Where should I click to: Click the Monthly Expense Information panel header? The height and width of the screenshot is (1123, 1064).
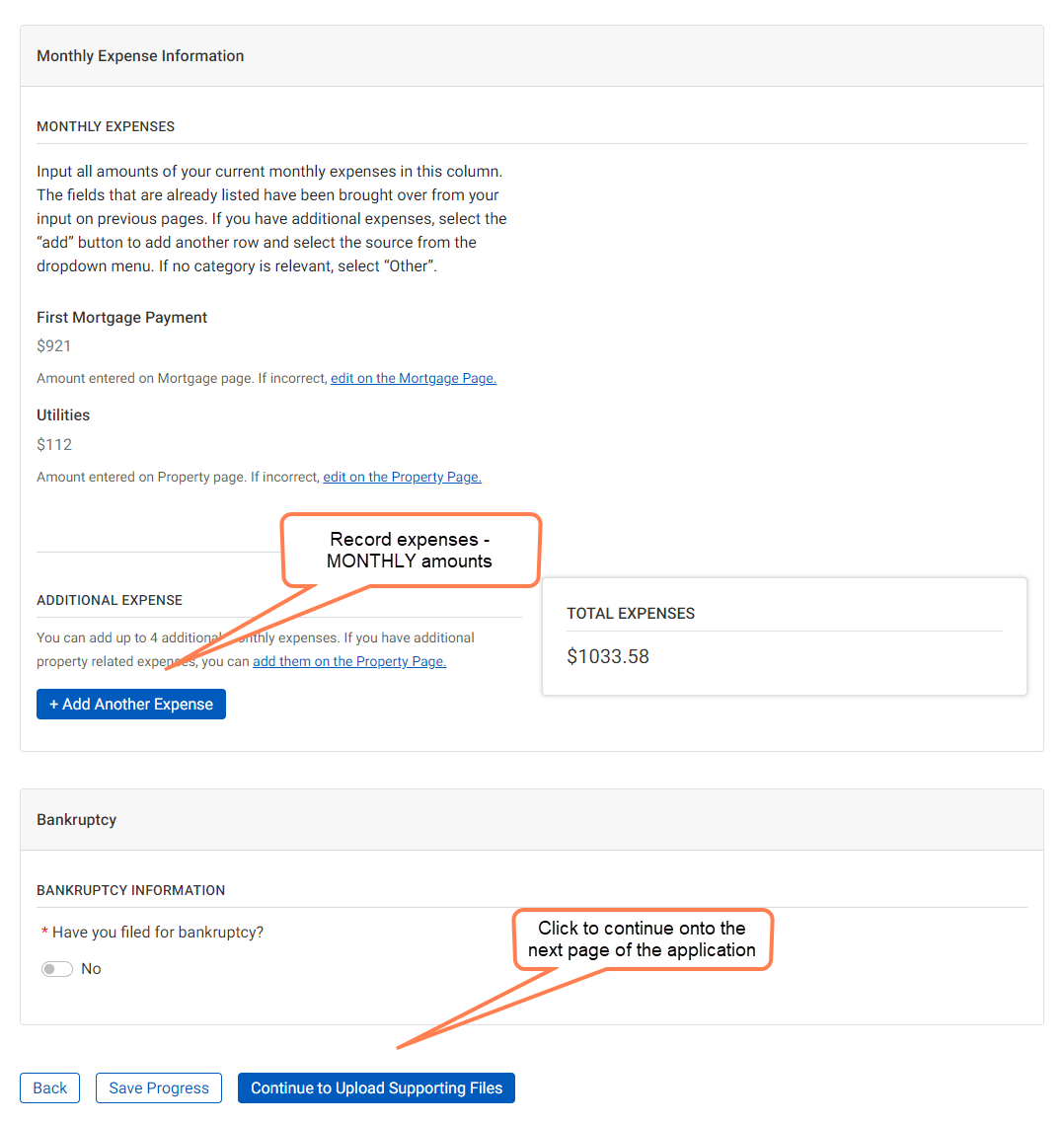[x=140, y=56]
